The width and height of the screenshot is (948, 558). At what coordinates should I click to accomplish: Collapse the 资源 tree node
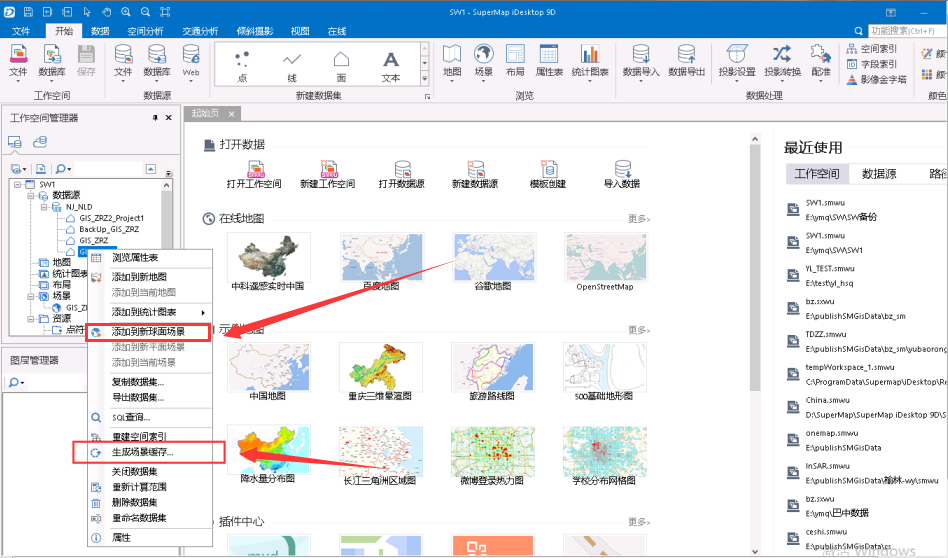30,319
